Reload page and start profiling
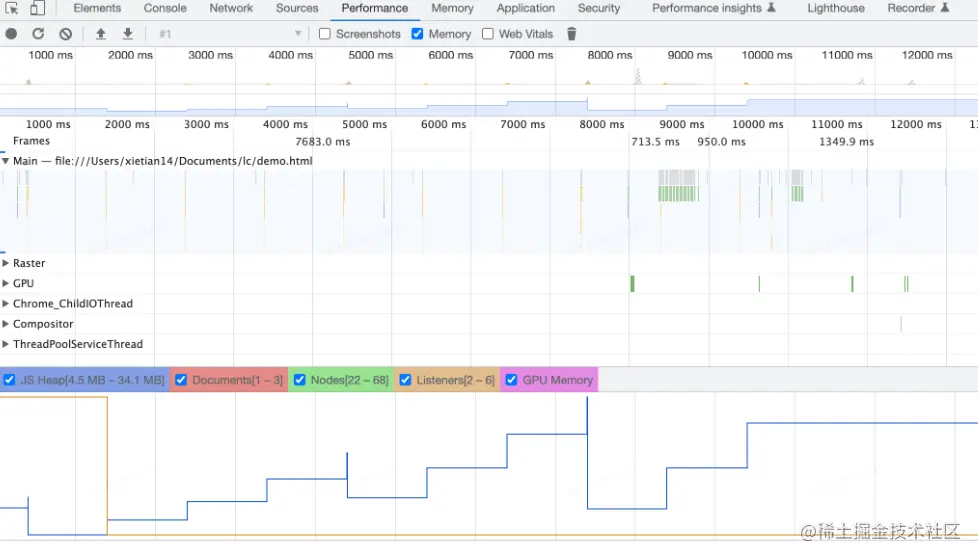Image resolution: width=978 pixels, height=559 pixels. pos(38,34)
